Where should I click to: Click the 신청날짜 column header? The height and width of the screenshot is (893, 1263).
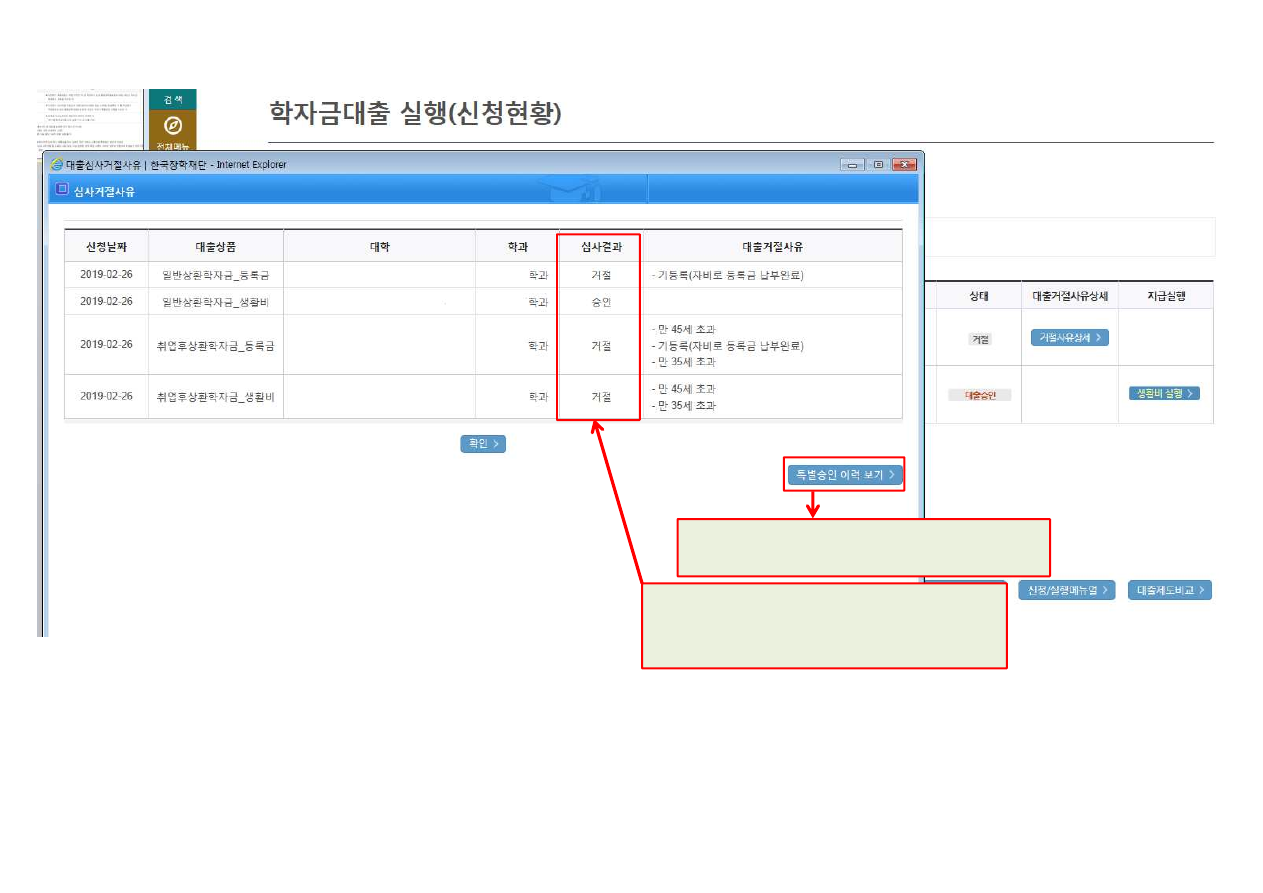pyautogui.click(x=107, y=246)
